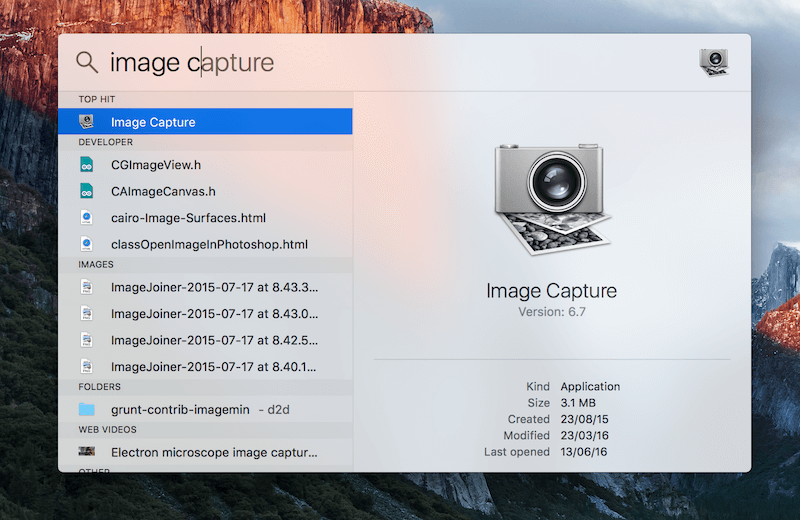Click the magnifying glass search icon
The image size is (800, 520).
click(87, 62)
